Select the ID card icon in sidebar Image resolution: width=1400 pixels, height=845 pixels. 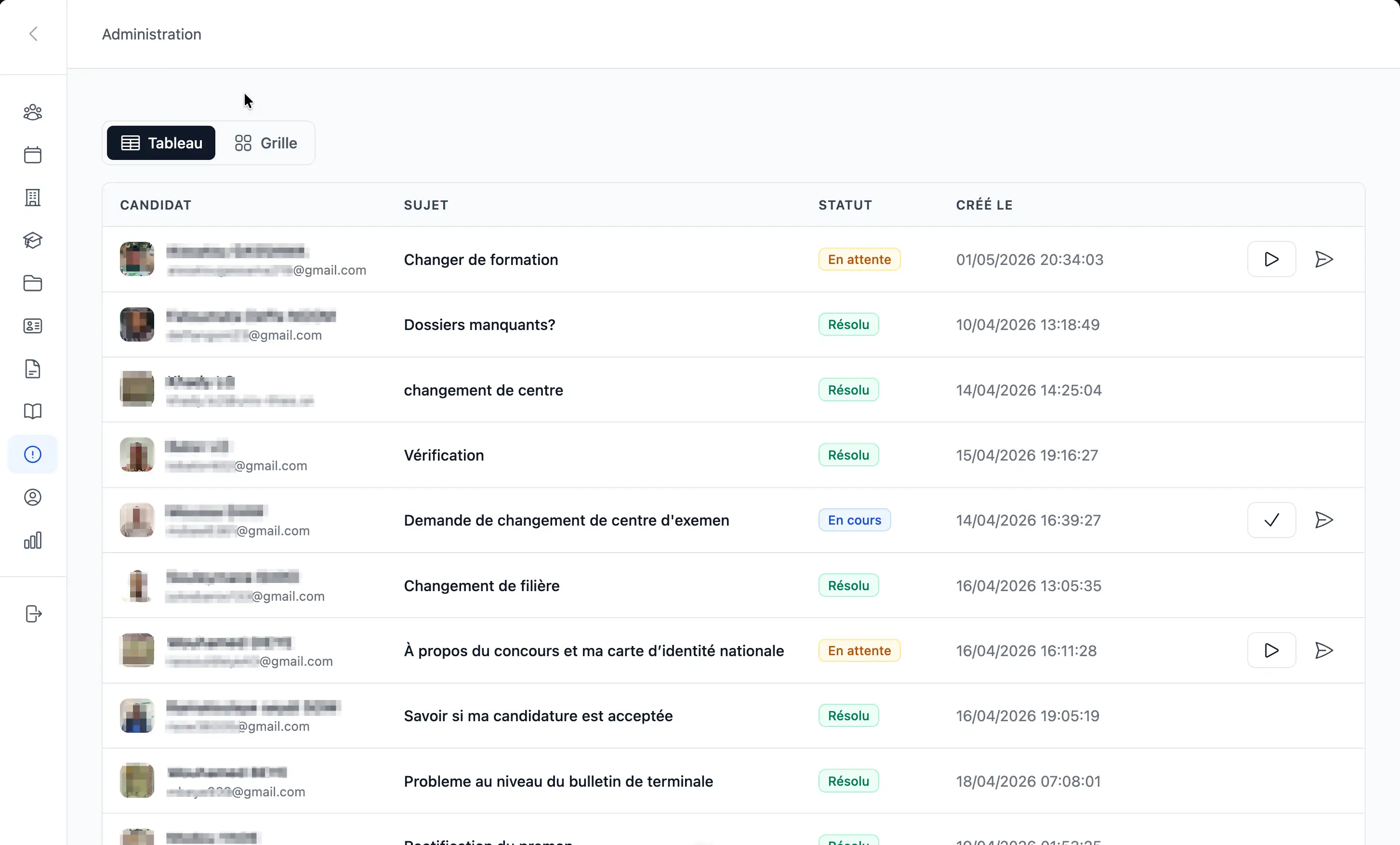coord(32,326)
